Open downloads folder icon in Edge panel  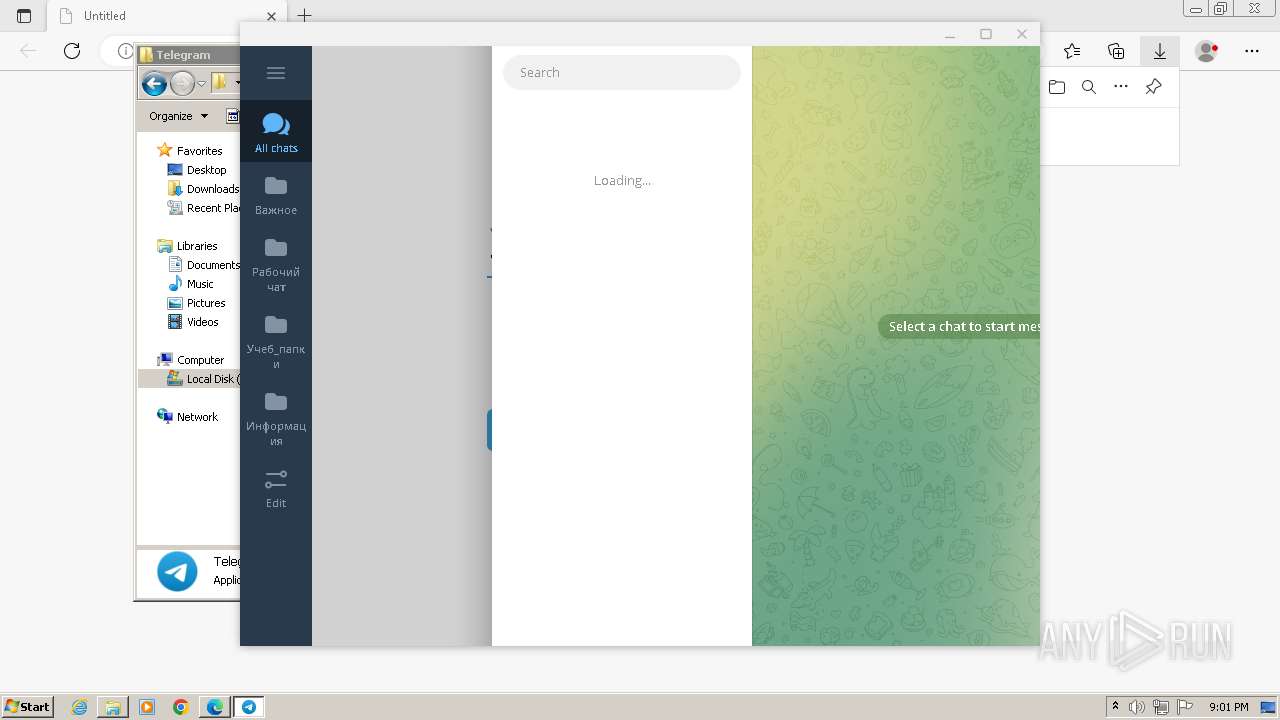(x=1057, y=87)
